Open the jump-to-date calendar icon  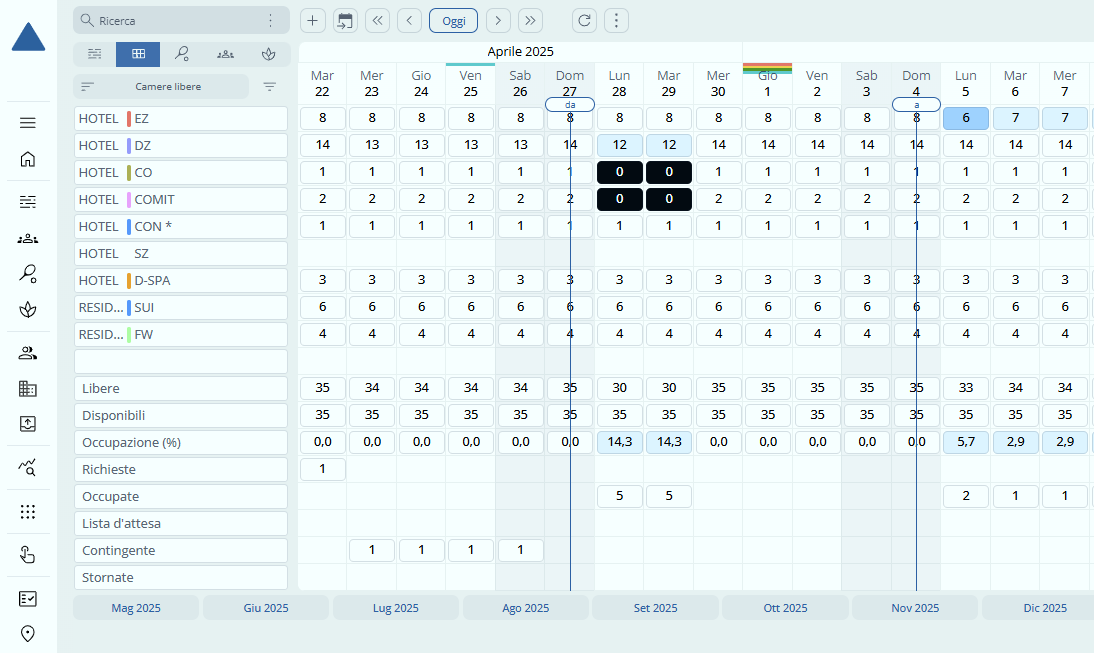345,20
